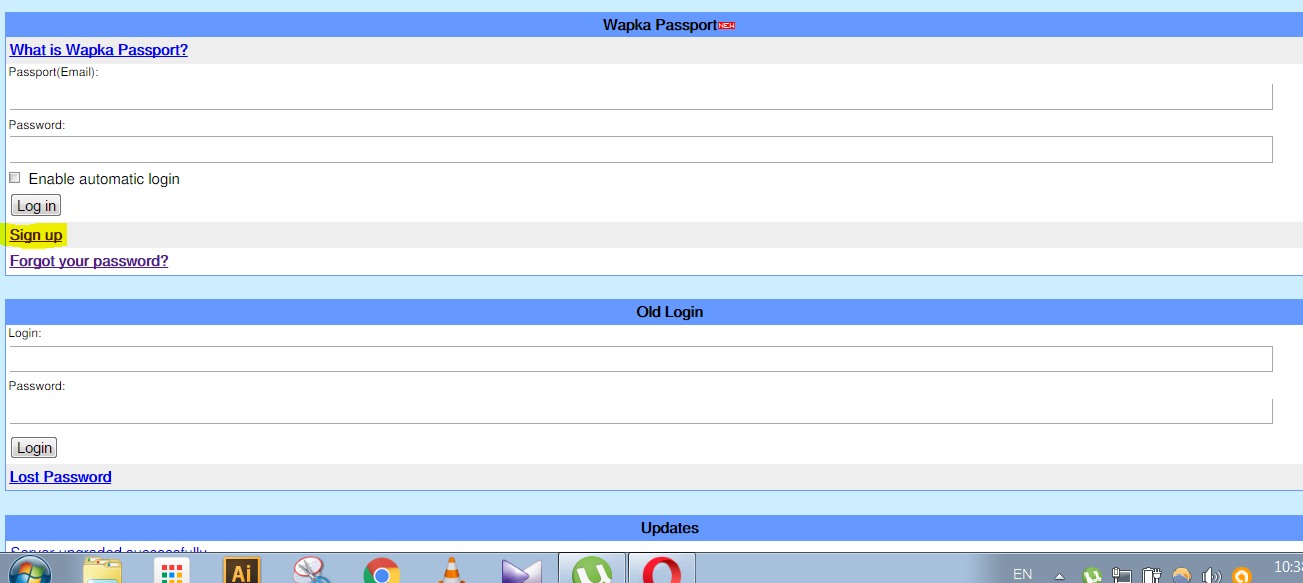The width and height of the screenshot is (1303, 583).
Task: Open 'What is Wapka Passport?' link
Action: point(99,50)
